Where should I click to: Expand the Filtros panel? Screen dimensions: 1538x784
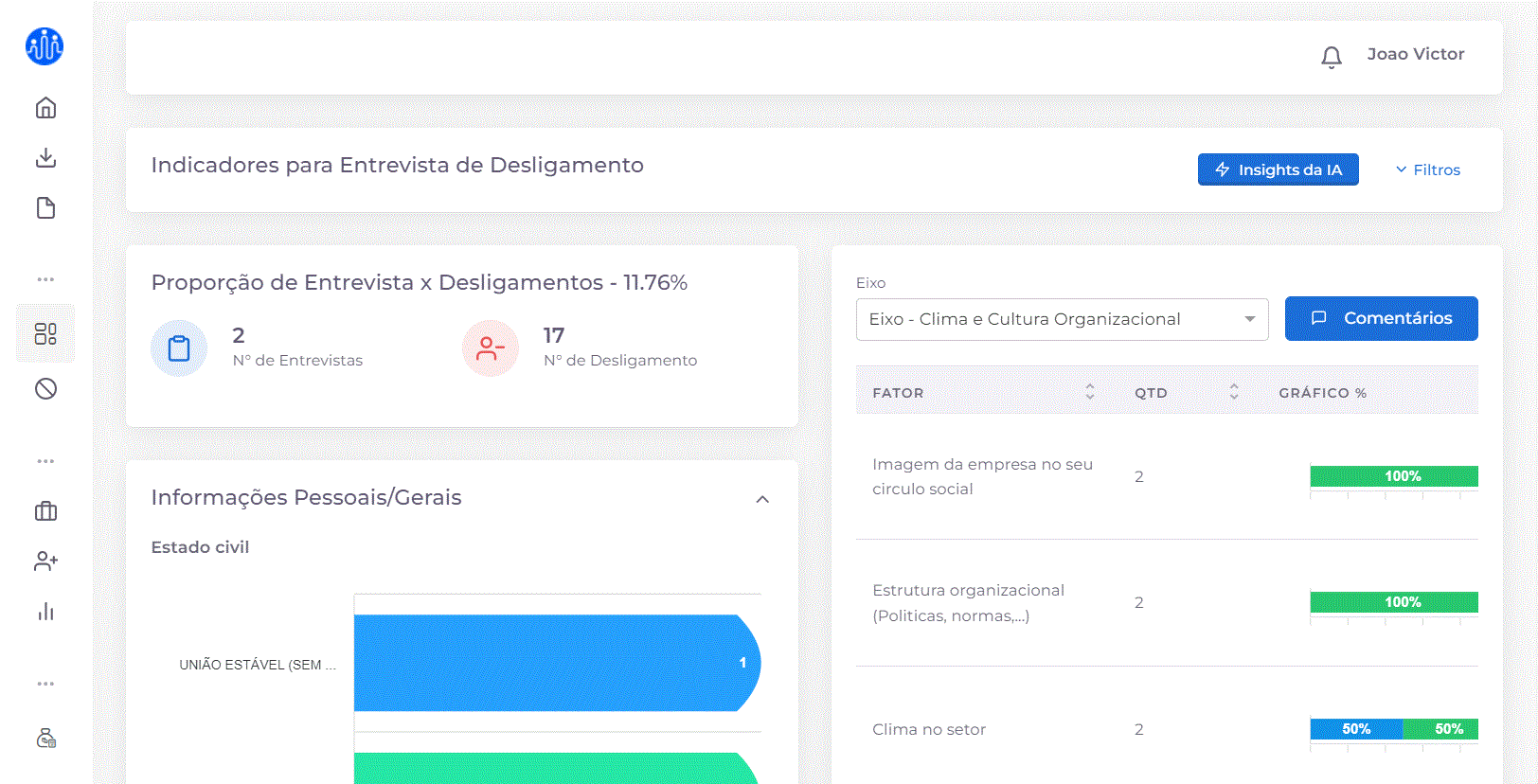point(1427,169)
